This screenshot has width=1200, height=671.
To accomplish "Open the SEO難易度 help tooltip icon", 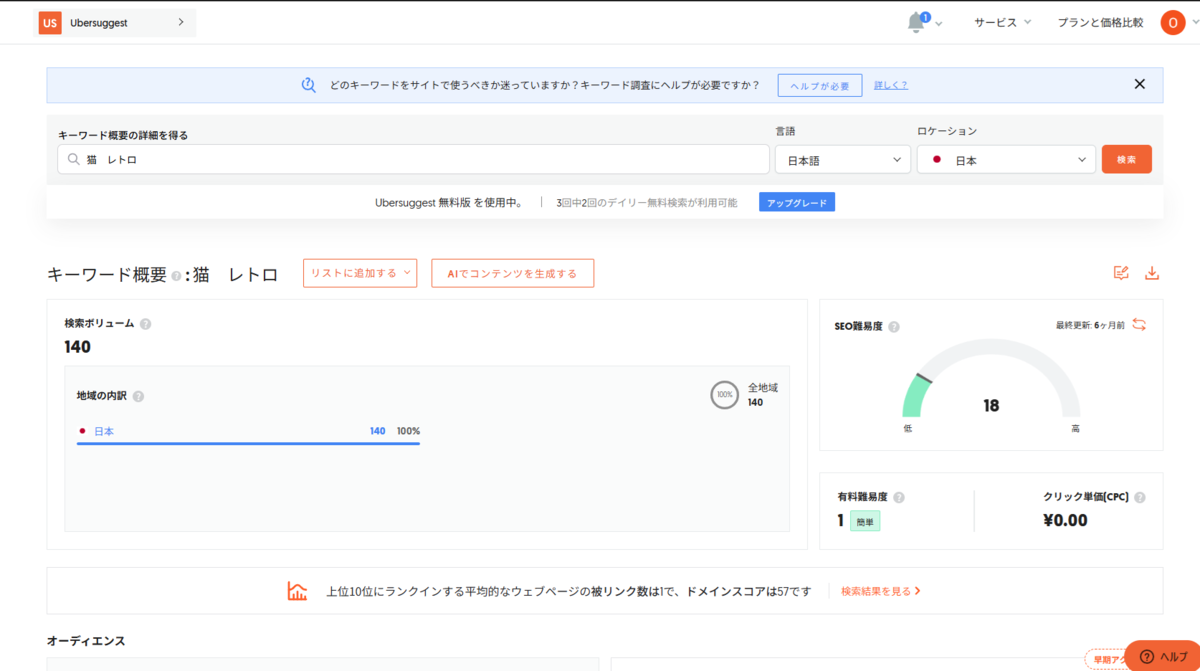I will pyautogui.click(x=894, y=327).
